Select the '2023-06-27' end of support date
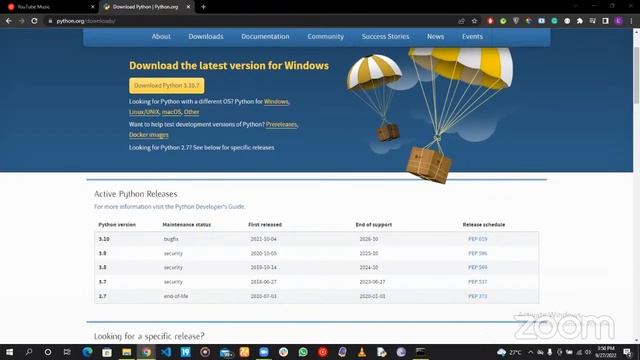Viewport: 640px width, 360px height. pos(372,282)
